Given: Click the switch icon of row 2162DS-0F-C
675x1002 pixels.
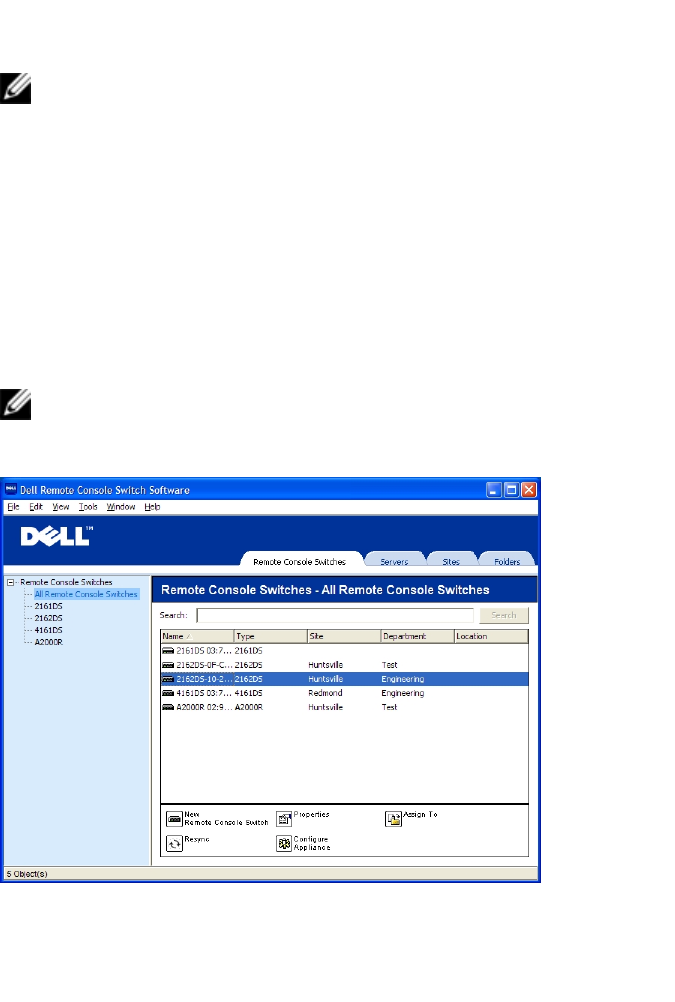Looking at the screenshot, I should point(168,665).
